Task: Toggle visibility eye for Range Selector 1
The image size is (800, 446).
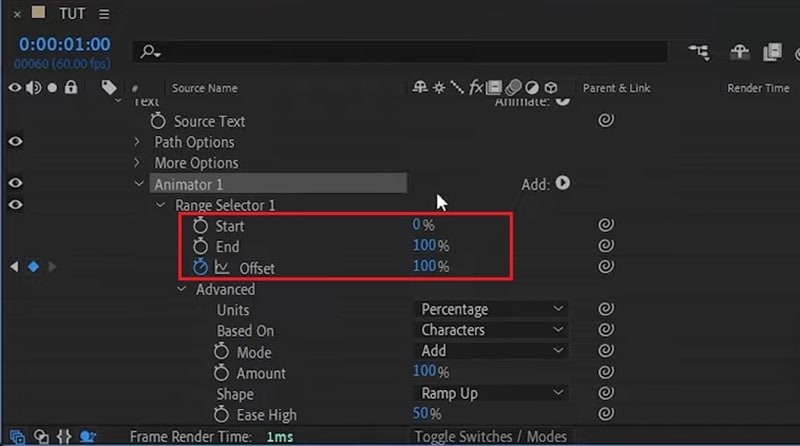Action: [15, 204]
